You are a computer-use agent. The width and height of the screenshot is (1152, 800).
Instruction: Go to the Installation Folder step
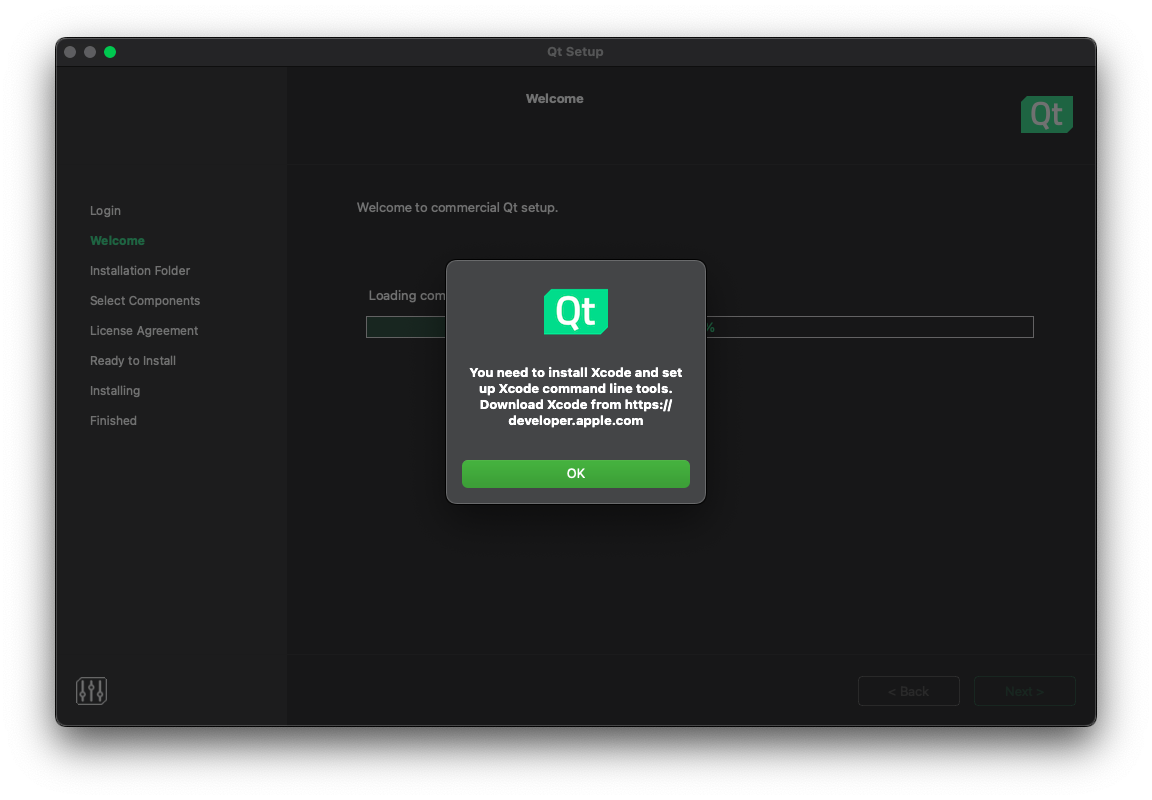[140, 271]
